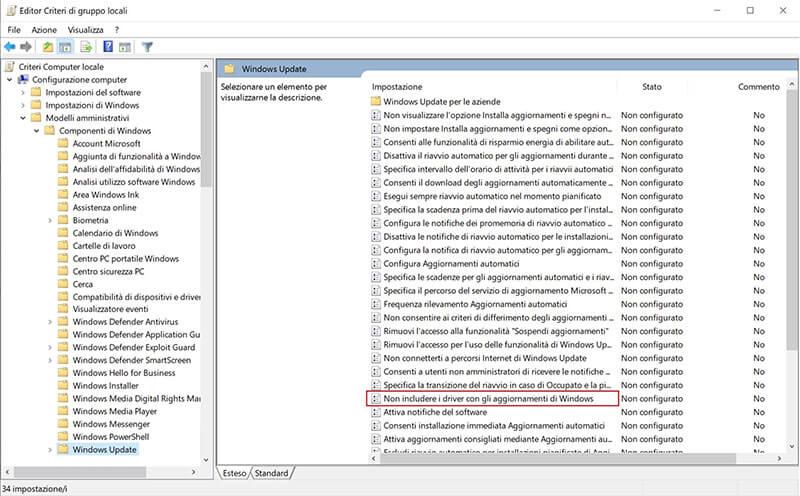800x496 pixels.
Task: Sort by the Commento column header
Action: 758,87
